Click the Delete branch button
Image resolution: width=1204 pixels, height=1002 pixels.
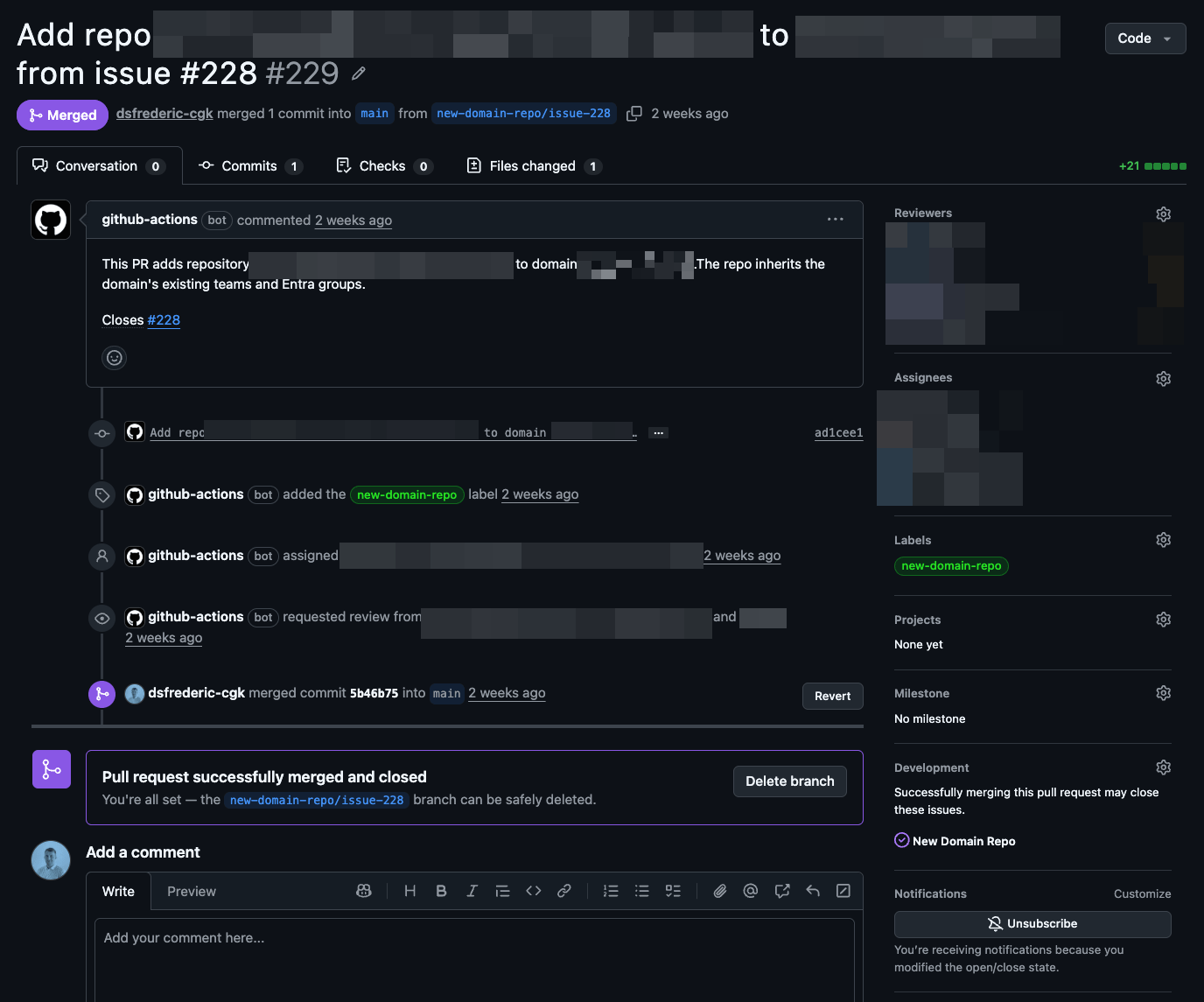789,781
